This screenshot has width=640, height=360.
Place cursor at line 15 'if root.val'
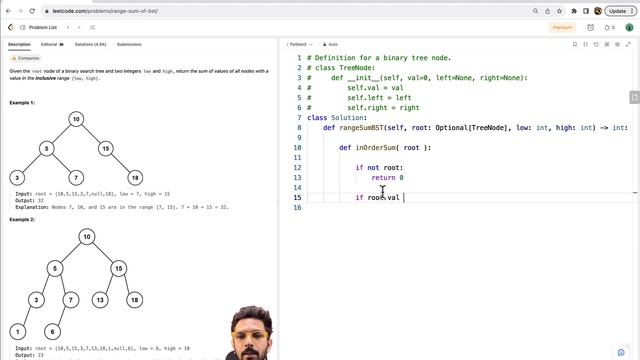(377, 198)
